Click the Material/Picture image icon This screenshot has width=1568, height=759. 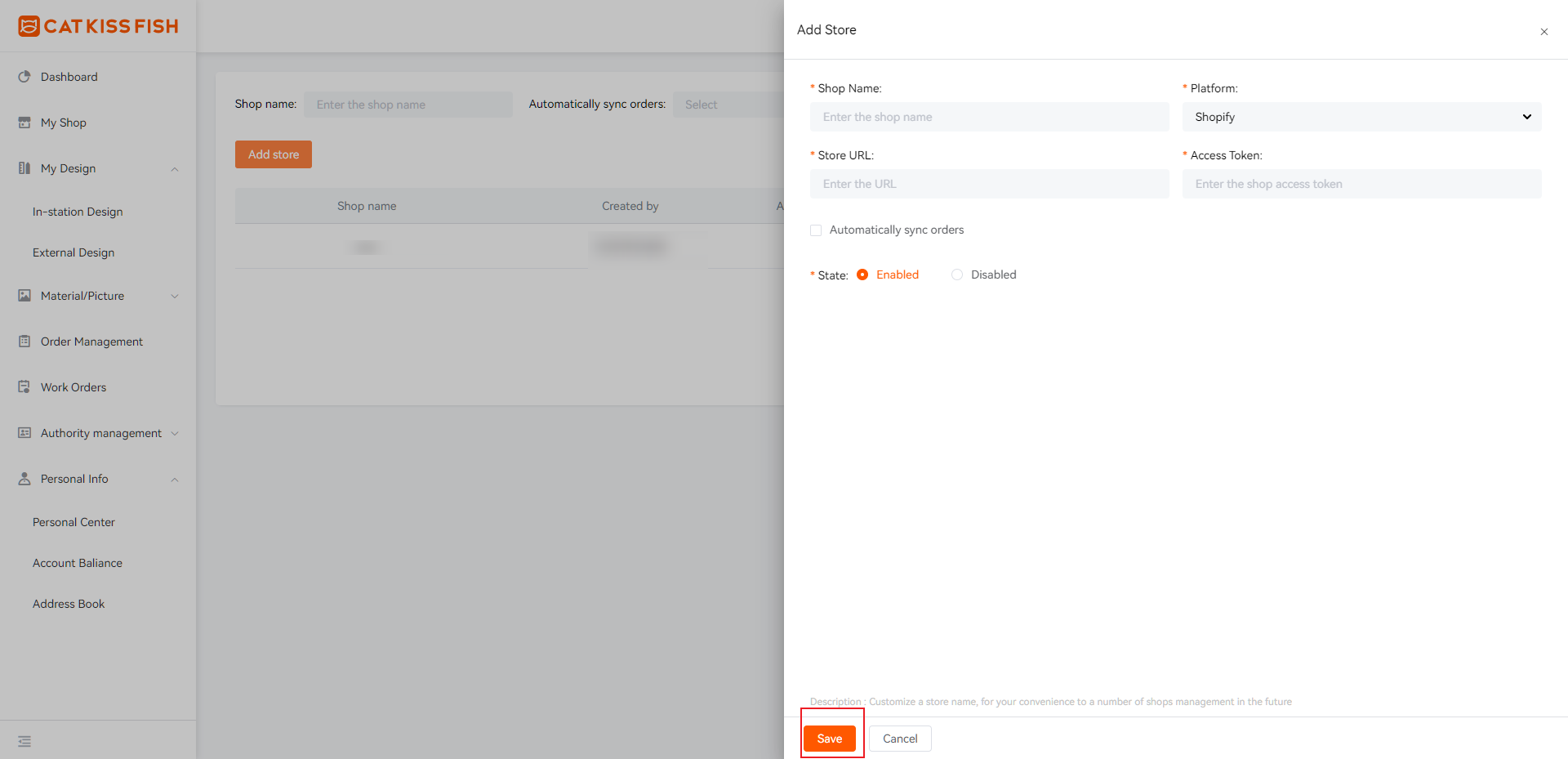(x=24, y=296)
